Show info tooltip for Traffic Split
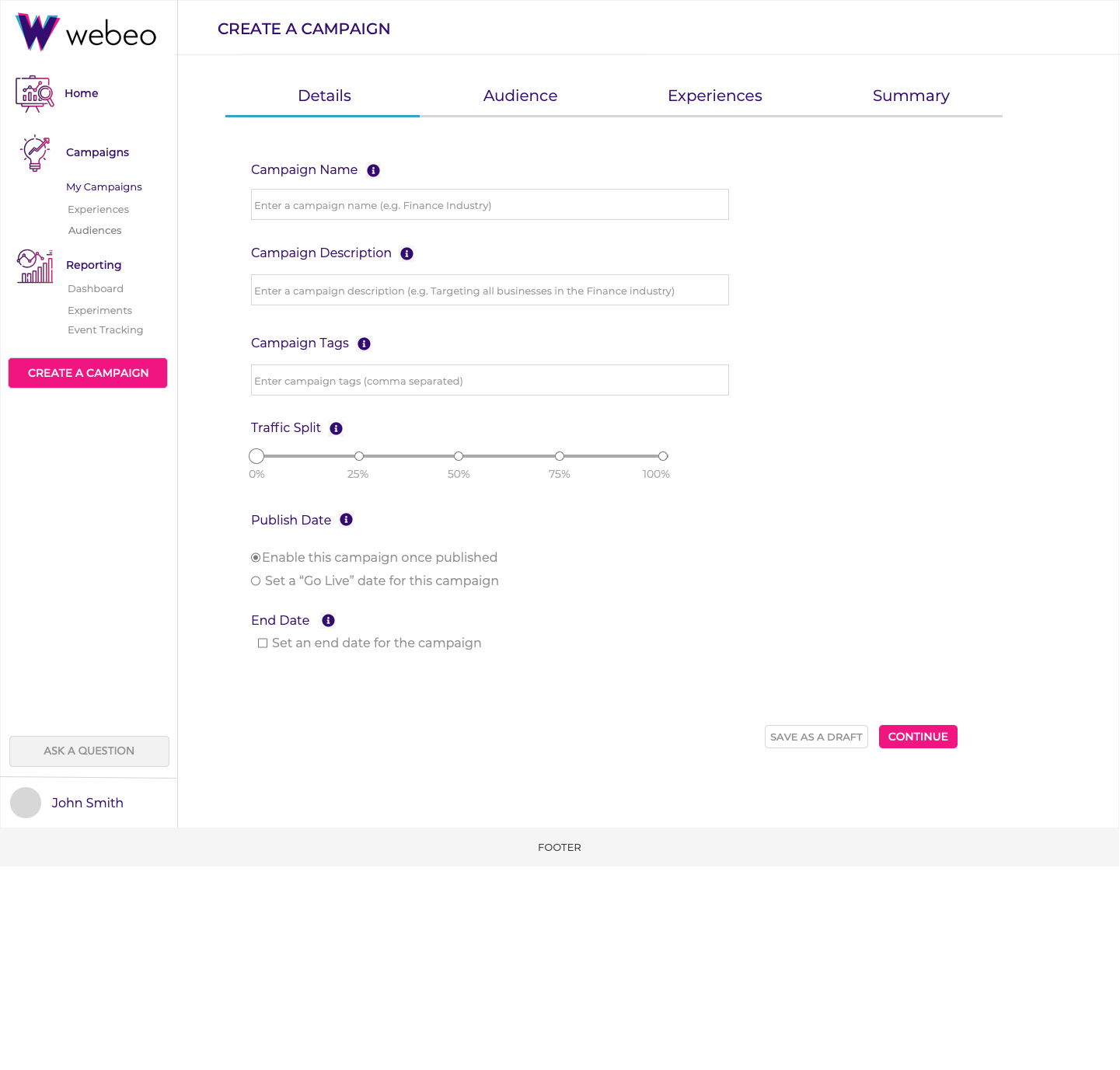Screen dimensions: 1120x1070 tap(336, 428)
